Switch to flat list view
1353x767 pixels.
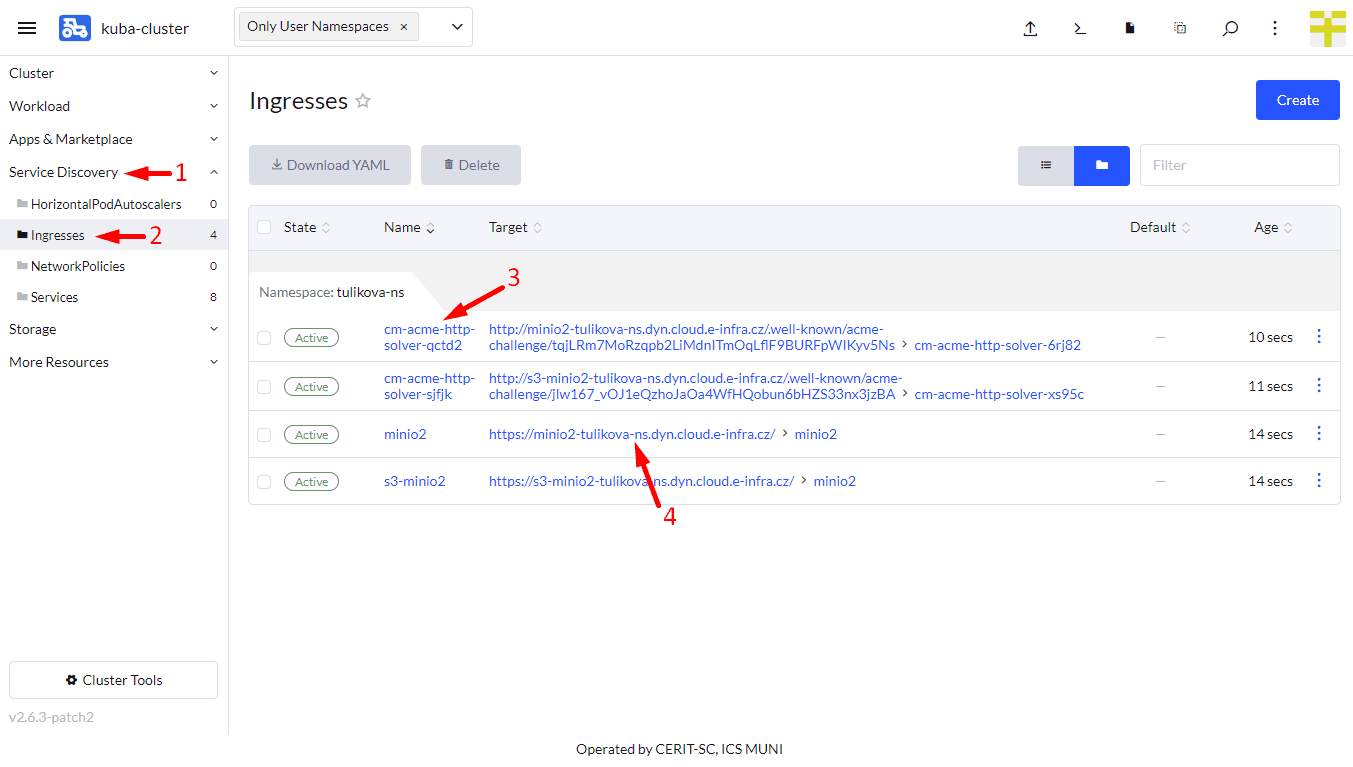click(1046, 165)
